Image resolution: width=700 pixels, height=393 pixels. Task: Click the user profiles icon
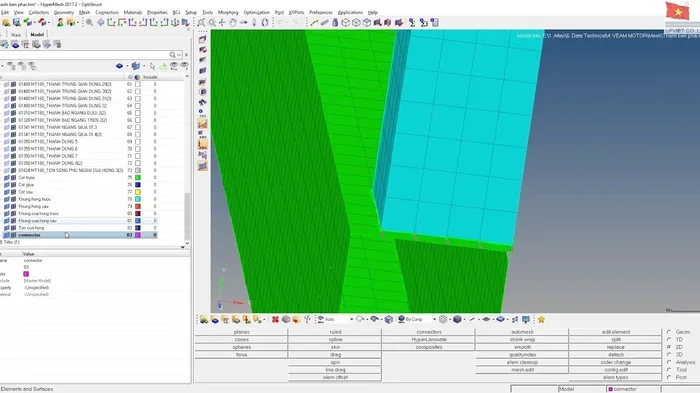tap(60, 22)
